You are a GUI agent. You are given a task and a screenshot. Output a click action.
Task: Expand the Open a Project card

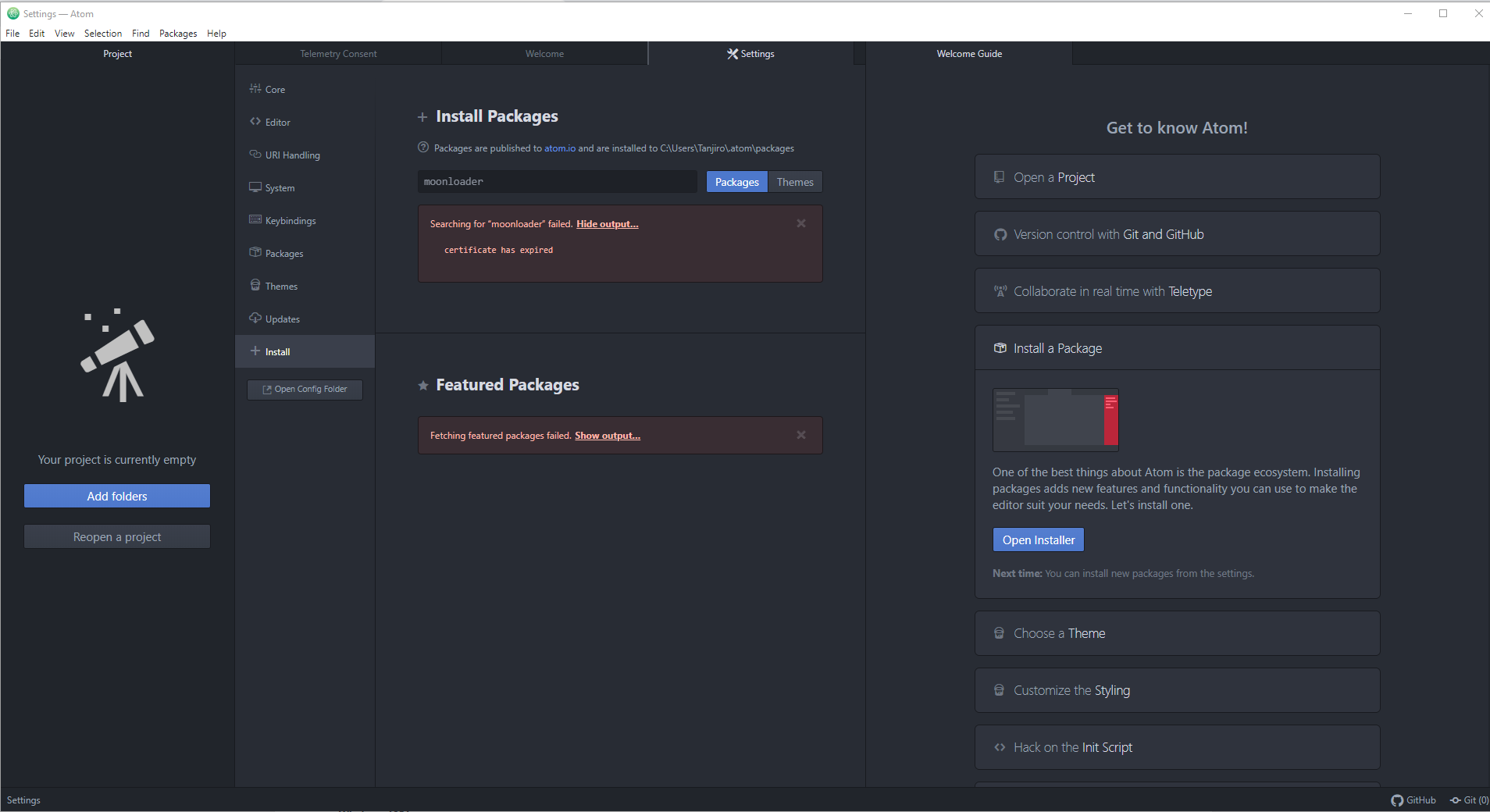(x=1177, y=177)
